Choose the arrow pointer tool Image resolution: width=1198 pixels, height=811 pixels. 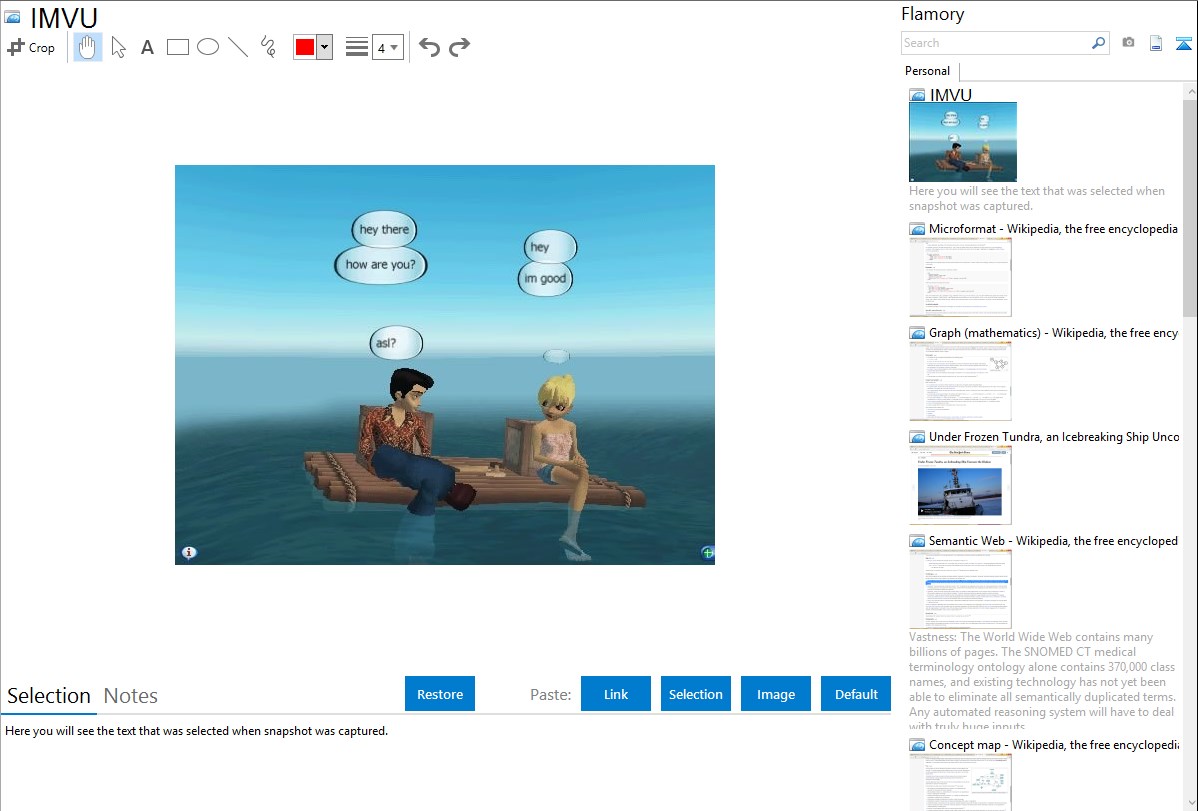click(118, 47)
